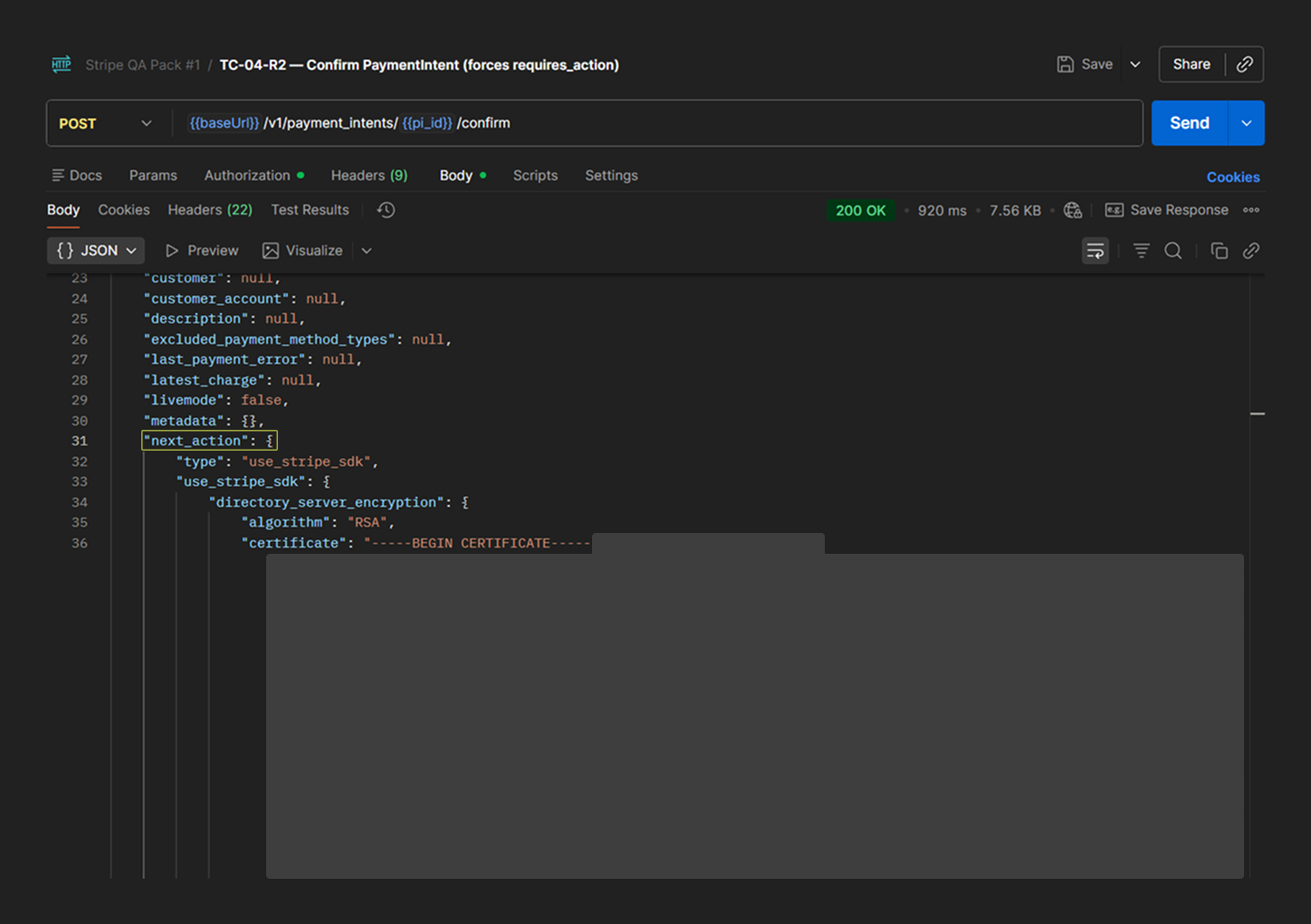
Task: Open the JSON format dropdown
Action: coord(96,251)
